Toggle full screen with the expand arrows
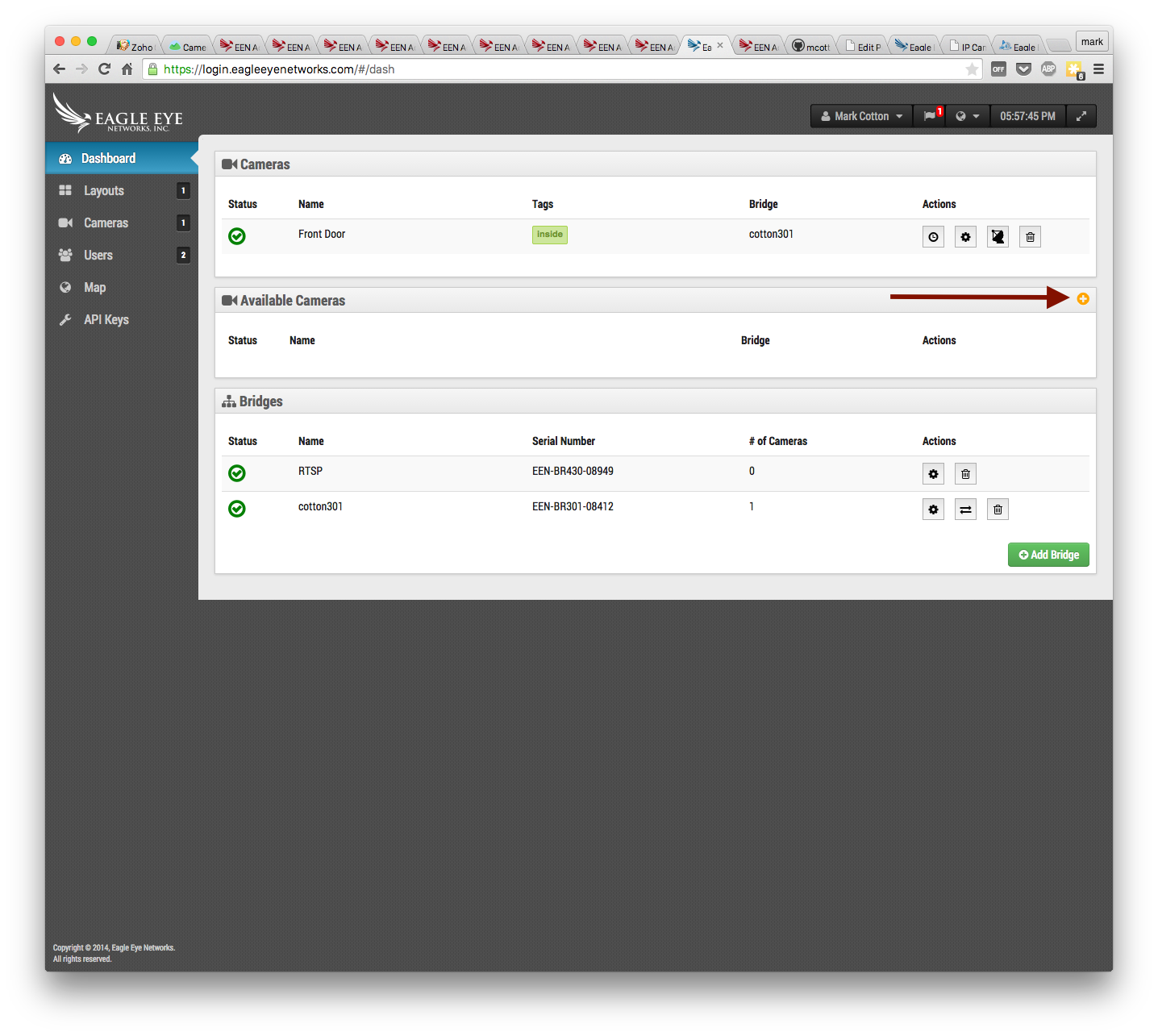The height and width of the screenshot is (1036, 1158). pos(1081,116)
